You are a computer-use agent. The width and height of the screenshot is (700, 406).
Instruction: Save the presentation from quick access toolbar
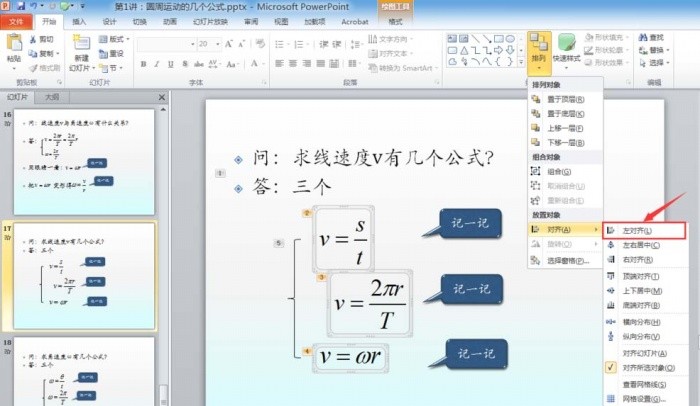click(x=21, y=6)
